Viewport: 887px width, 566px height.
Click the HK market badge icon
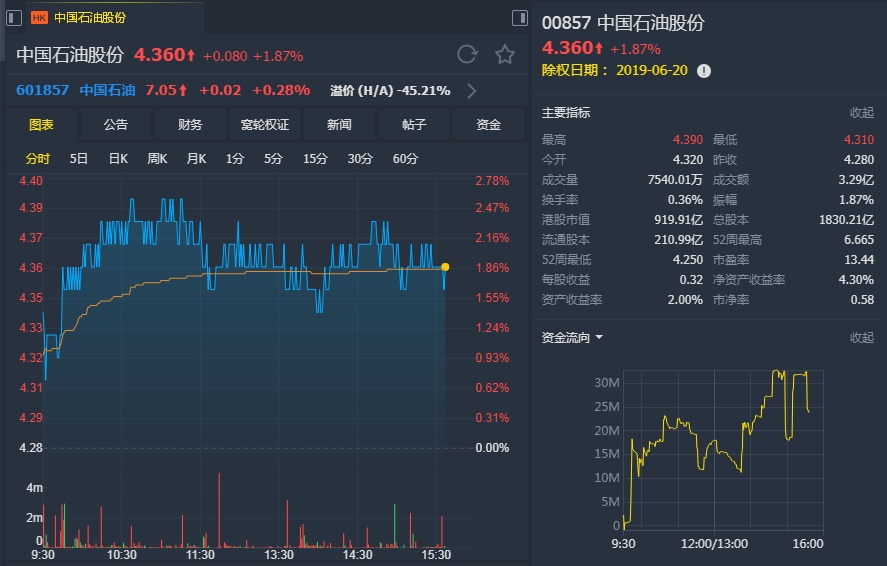coord(39,18)
